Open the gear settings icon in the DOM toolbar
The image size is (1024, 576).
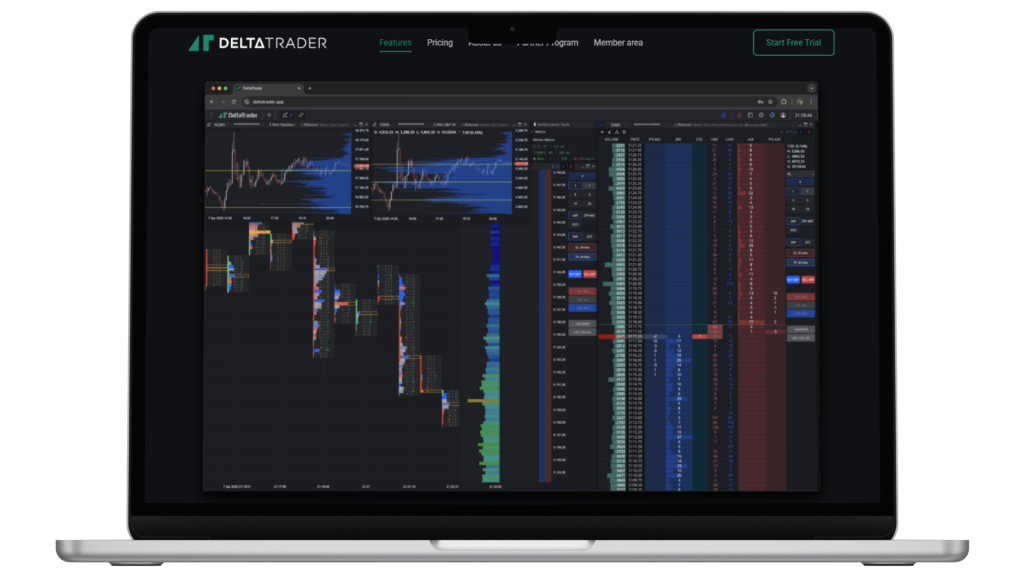click(x=624, y=132)
